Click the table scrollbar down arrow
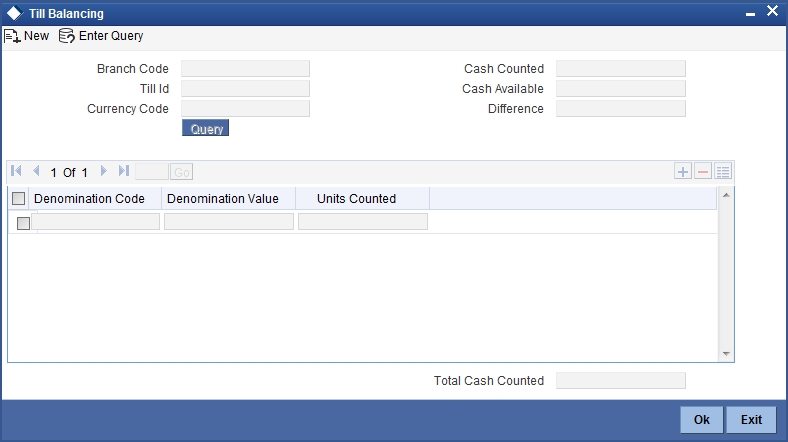The width and height of the screenshot is (788, 442). coord(726,354)
